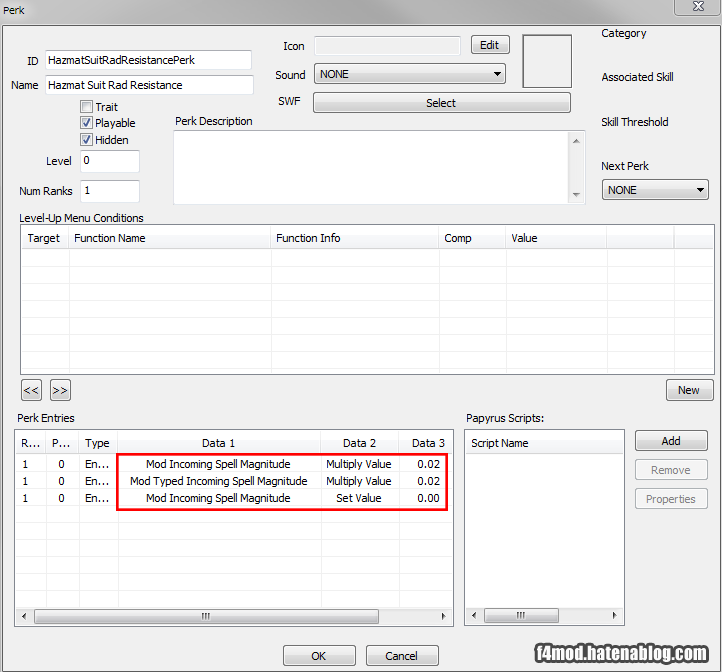The image size is (722, 672).
Task: Click the << move condition button
Action: (x=31, y=391)
